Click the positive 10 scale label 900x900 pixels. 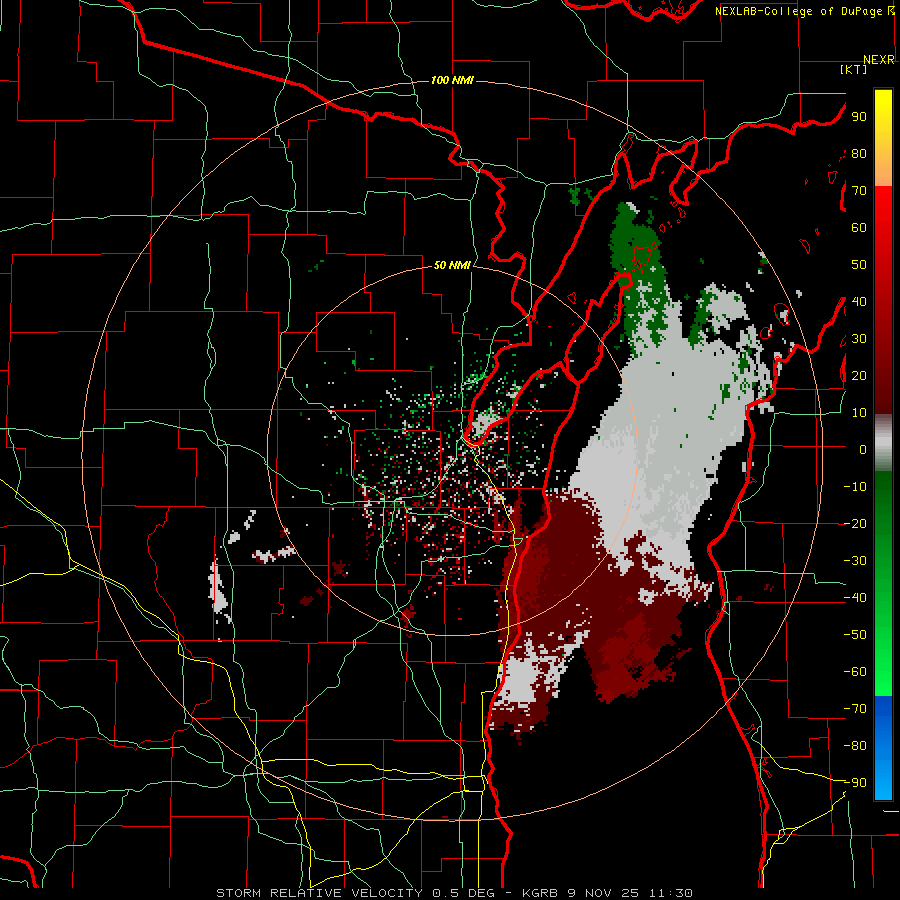859,413
